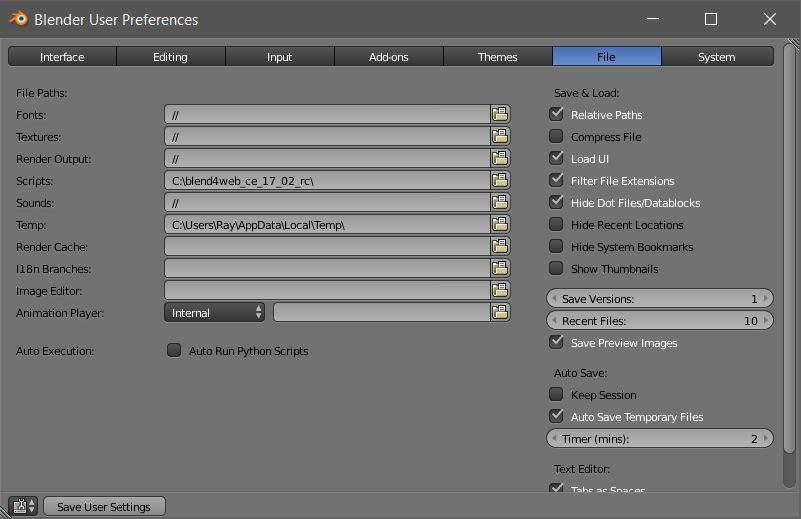801x519 pixels.
Task: Switch to the Editing tab
Action: point(171,56)
